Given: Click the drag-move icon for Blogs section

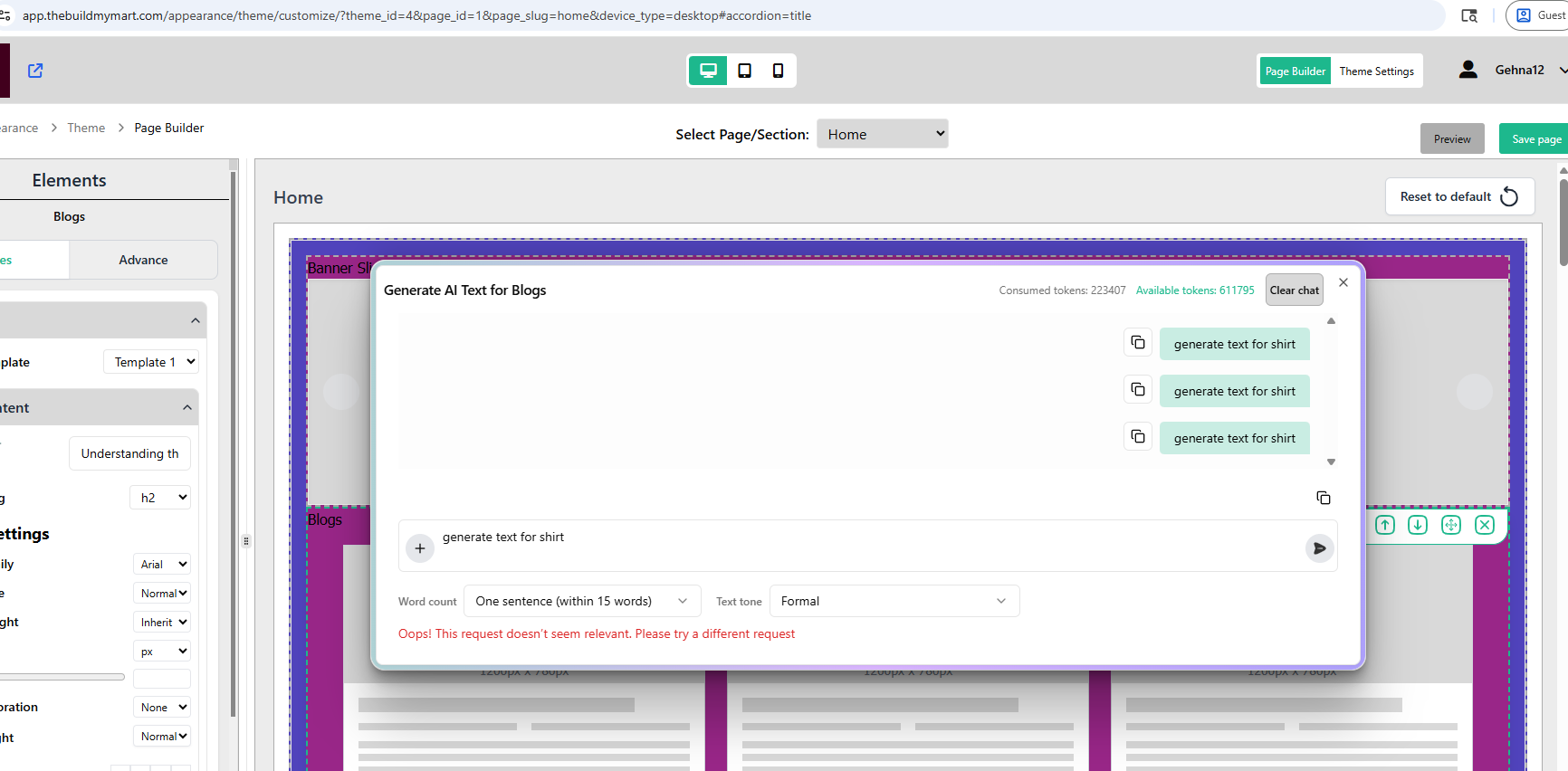Looking at the screenshot, I should (1451, 525).
